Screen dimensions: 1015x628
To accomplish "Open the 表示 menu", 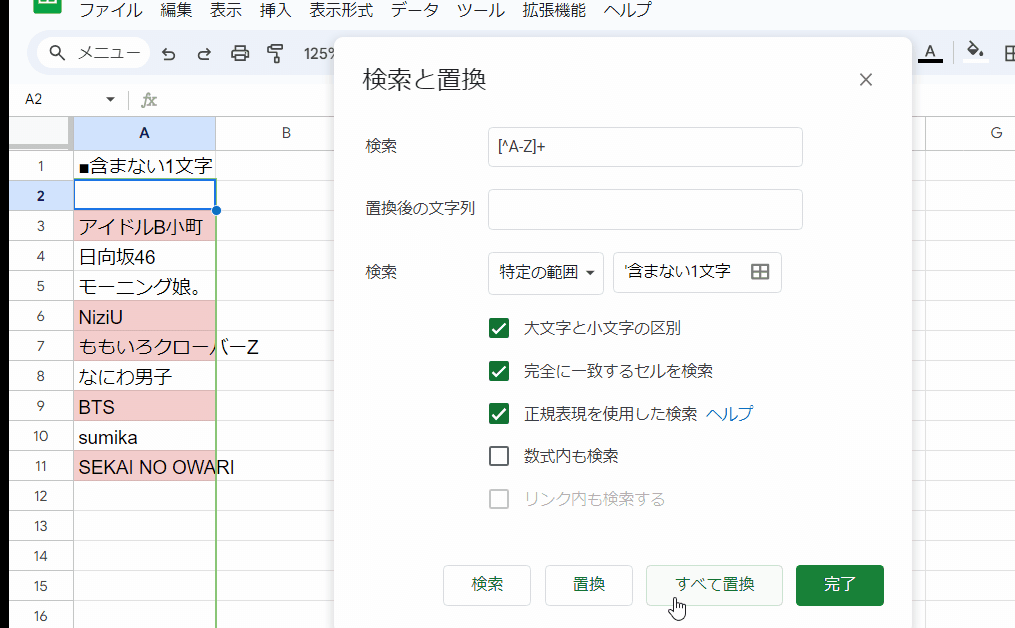I will tap(226, 10).
